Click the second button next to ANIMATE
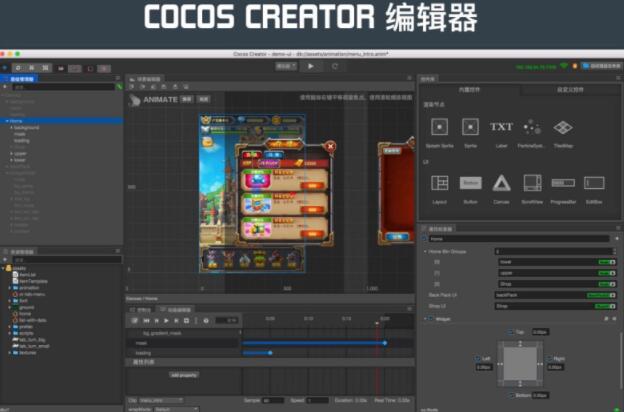Image resolution: width=624 pixels, height=412 pixels. [203, 99]
